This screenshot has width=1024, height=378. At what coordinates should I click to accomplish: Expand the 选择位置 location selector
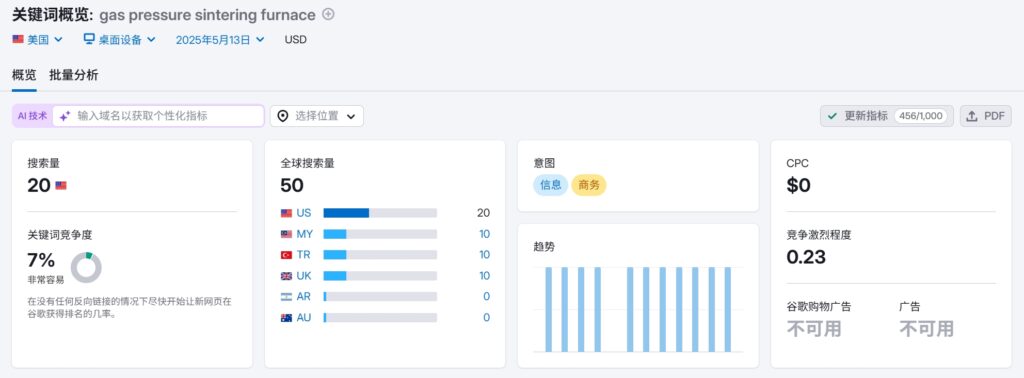[317, 116]
